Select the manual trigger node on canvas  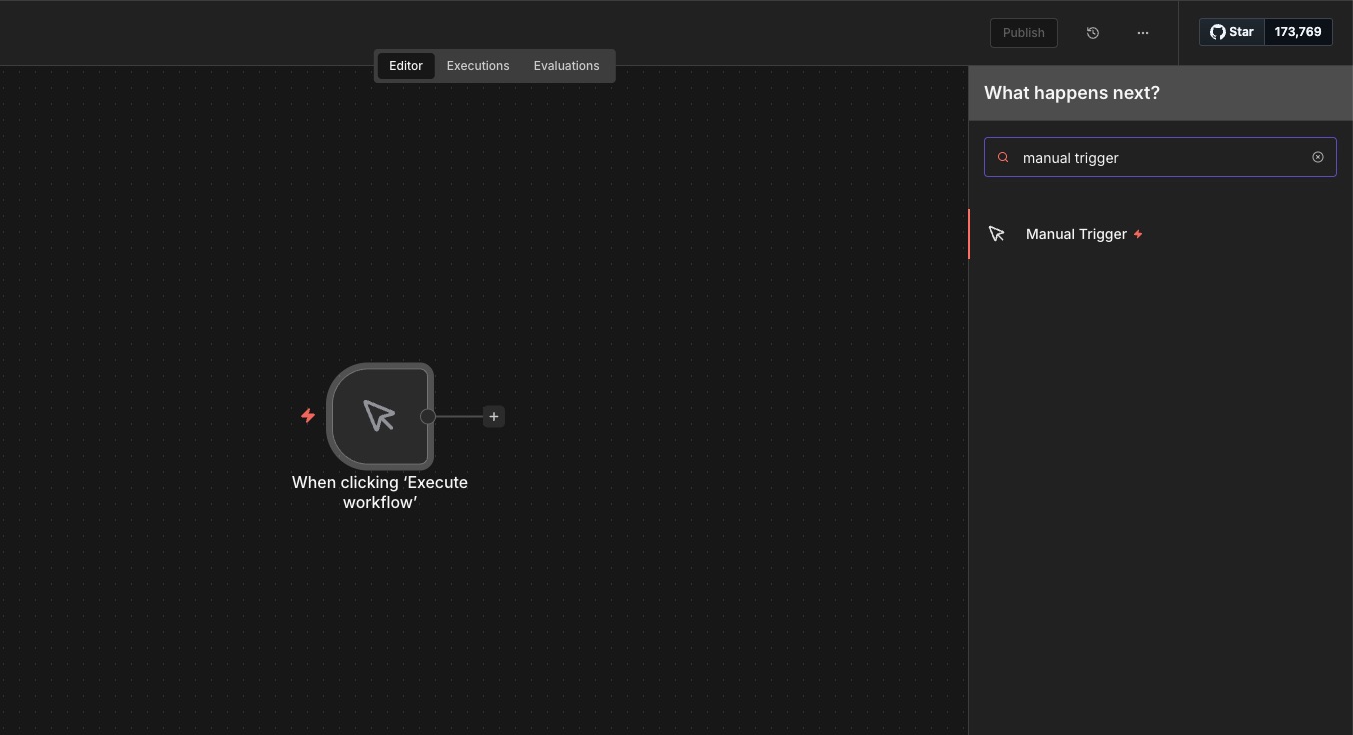(379, 416)
